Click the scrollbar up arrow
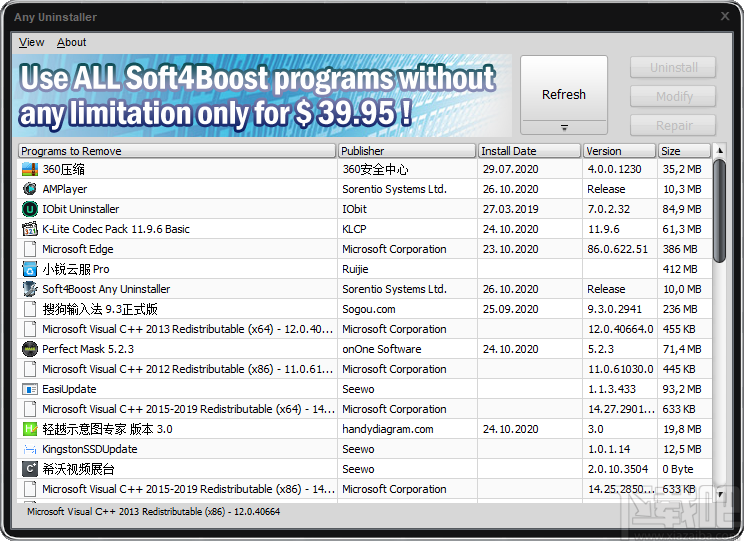The height and width of the screenshot is (541, 744). click(719, 151)
